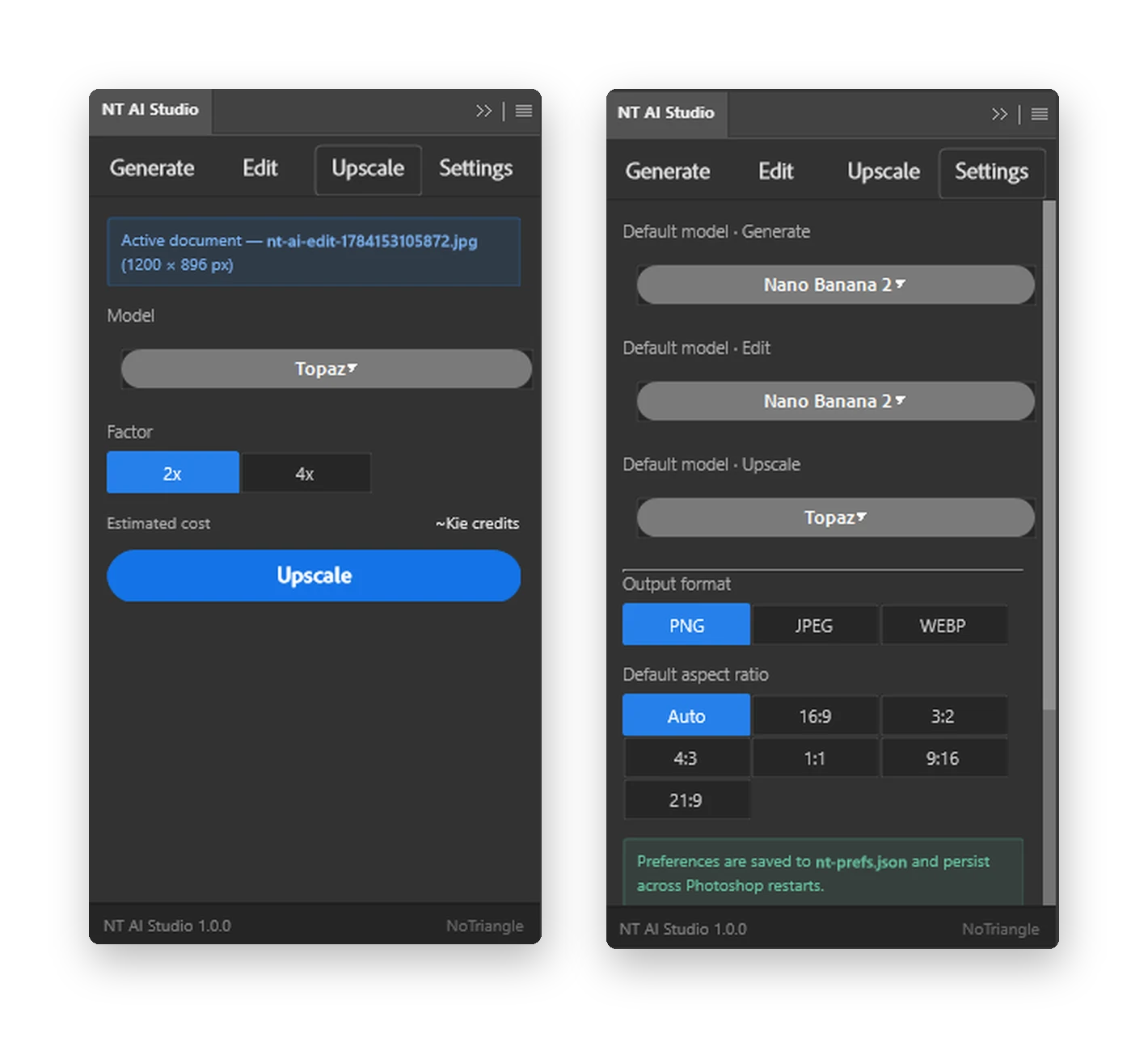This screenshot has height=1038, width=1148.
Task: Click the blue Upscale button
Action: point(314,576)
